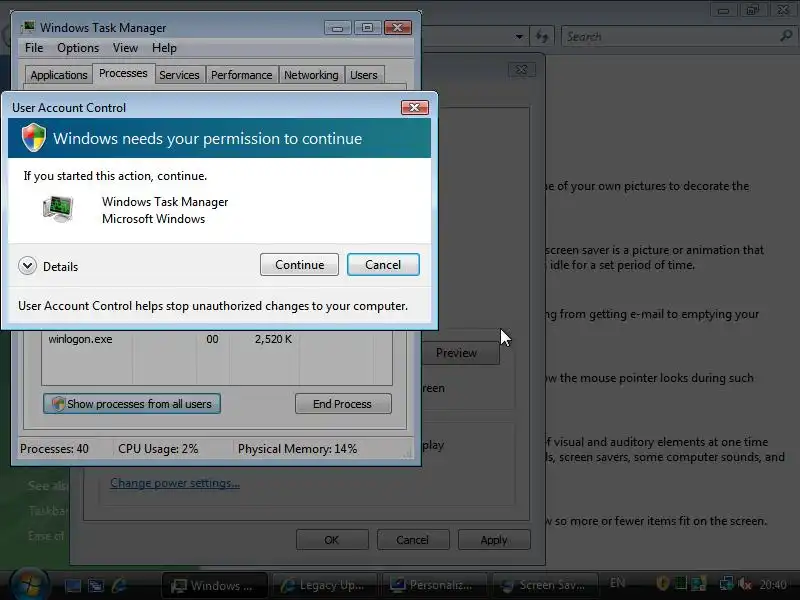Launch Internet Explorer from quick launch
The width and height of the screenshot is (800, 600).
(119, 585)
